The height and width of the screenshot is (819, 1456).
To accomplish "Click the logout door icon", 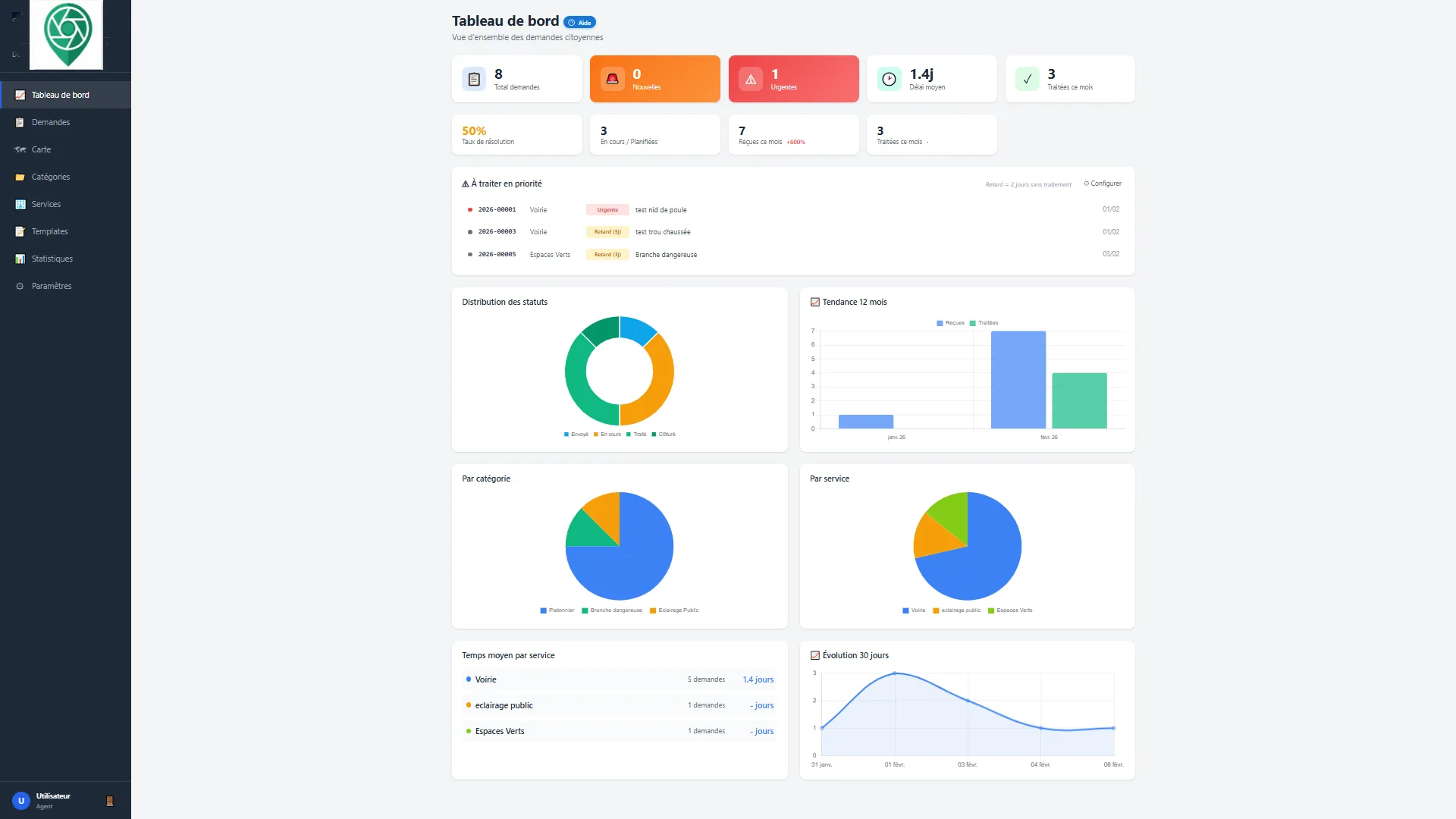I will 109,801.
